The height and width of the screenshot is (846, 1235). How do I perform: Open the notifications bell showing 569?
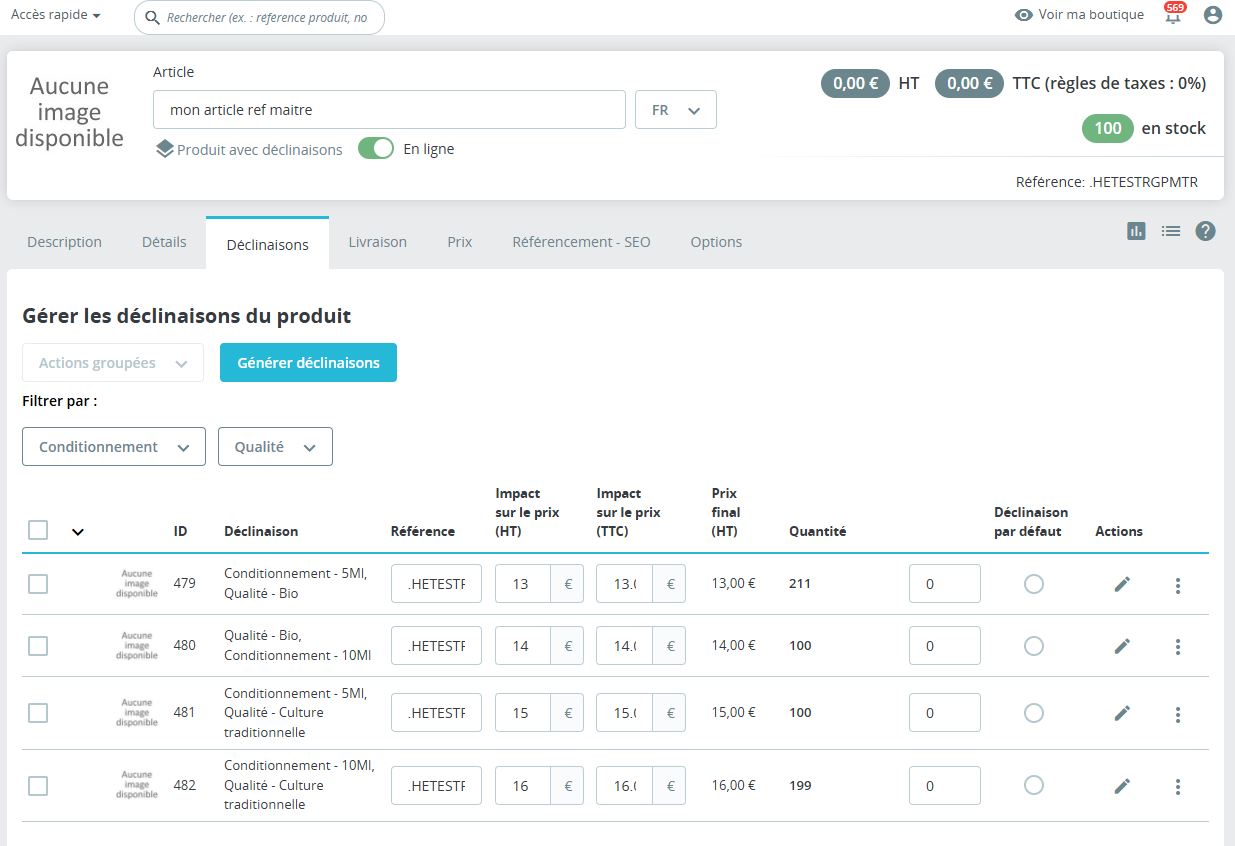[x=1173, y=15]
